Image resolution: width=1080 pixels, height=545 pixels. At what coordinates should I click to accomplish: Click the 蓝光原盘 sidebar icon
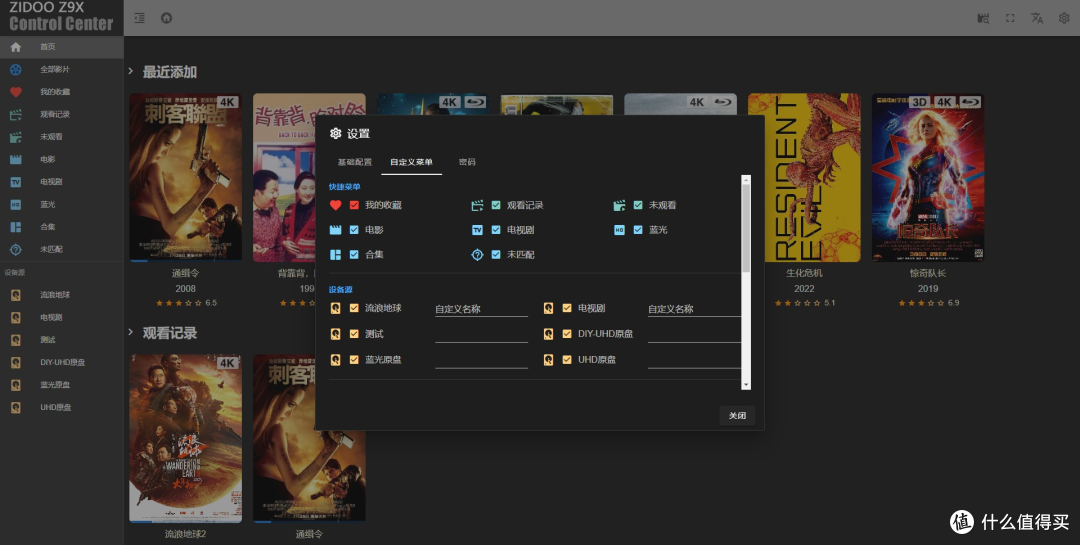tap(15, 385)
